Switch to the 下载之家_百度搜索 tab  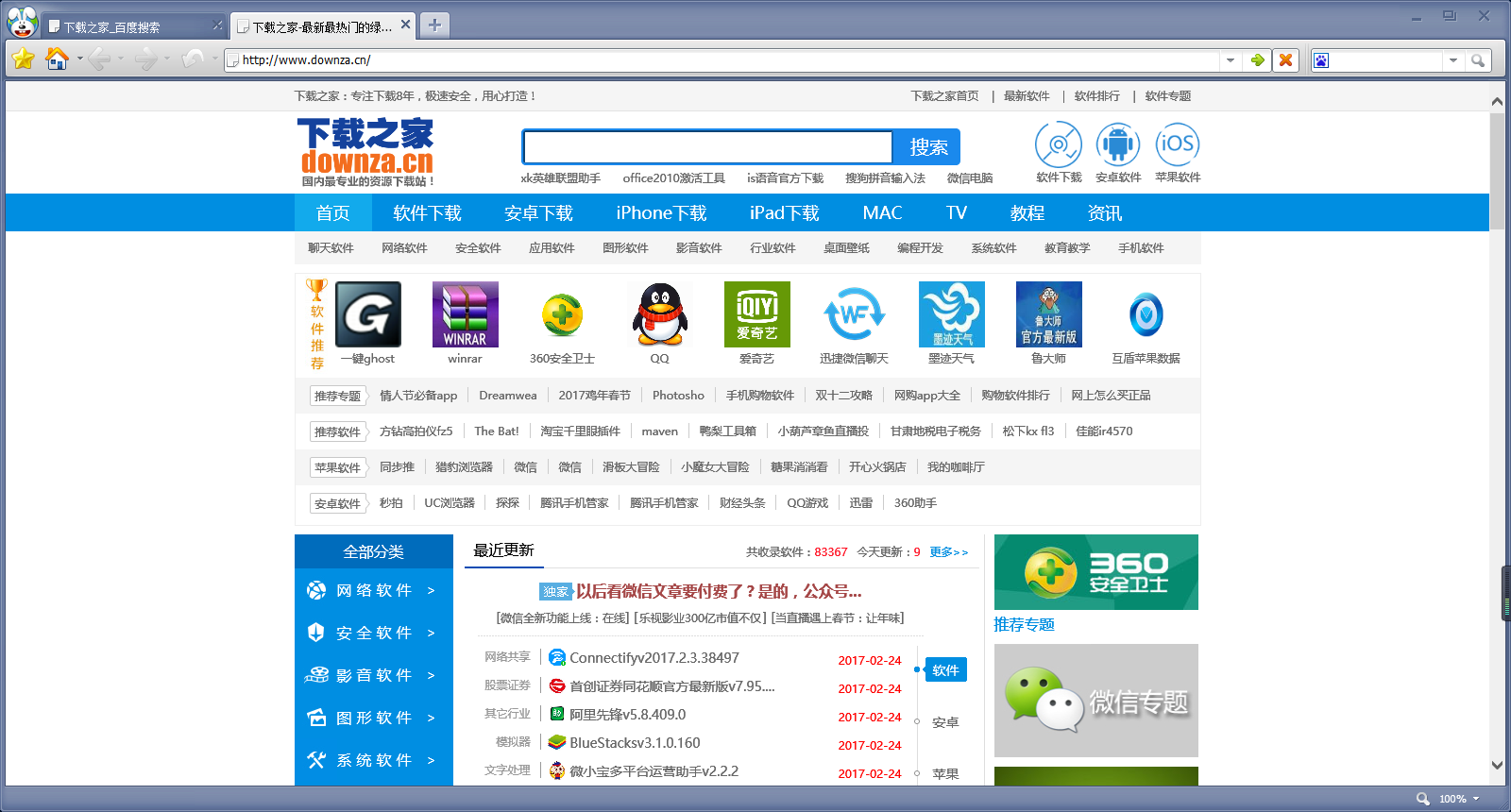(134, 26)
